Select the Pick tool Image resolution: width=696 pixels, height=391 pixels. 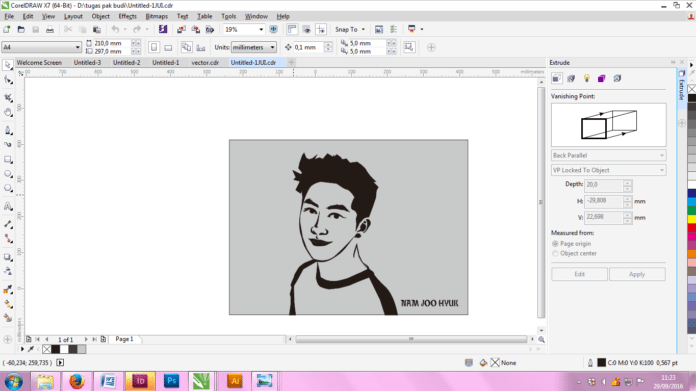point(8,65)
